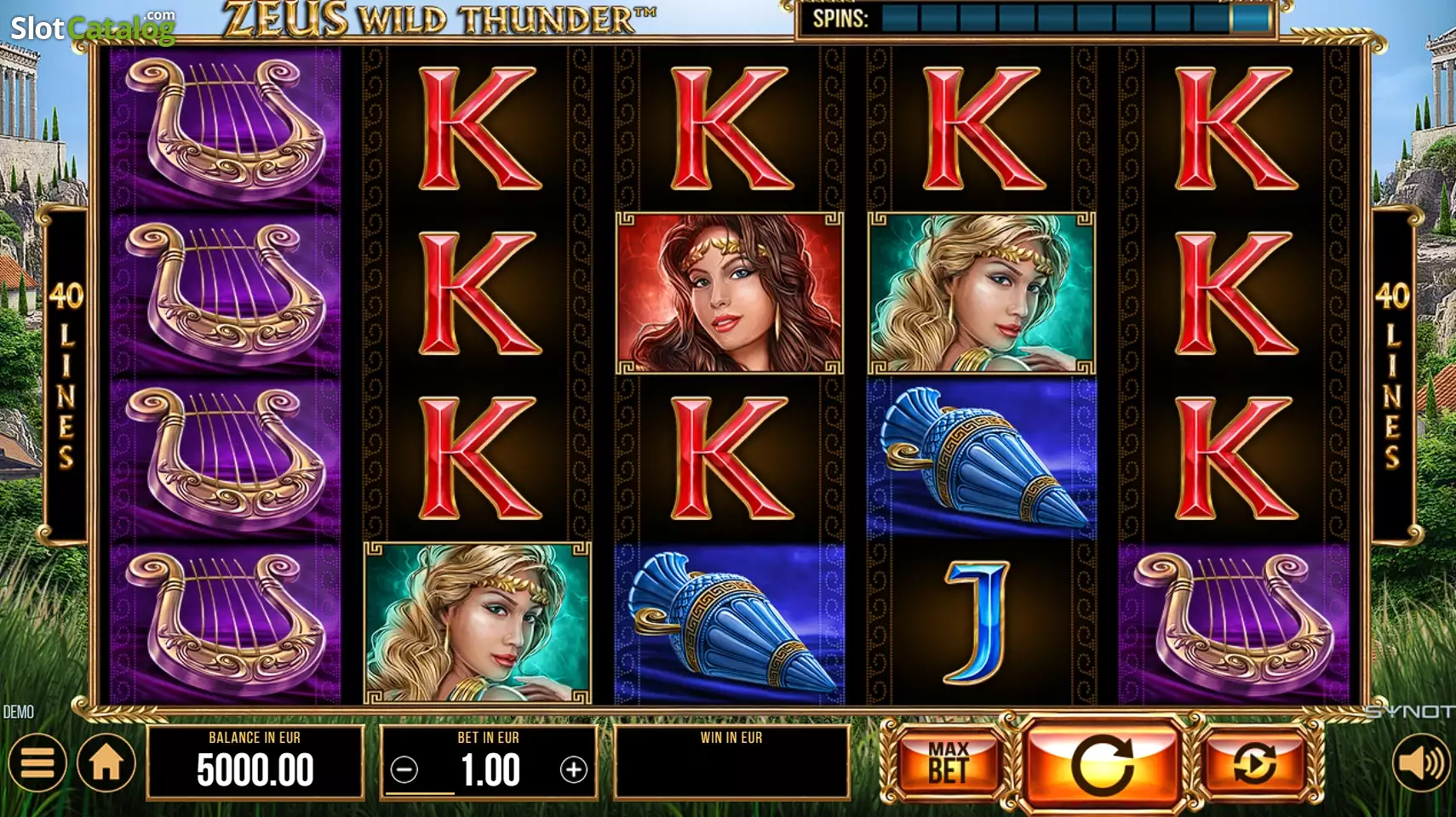This screenshot has width=1456, height=817.
Task: Click the Balance in EUR field
Action: (255, 763)
